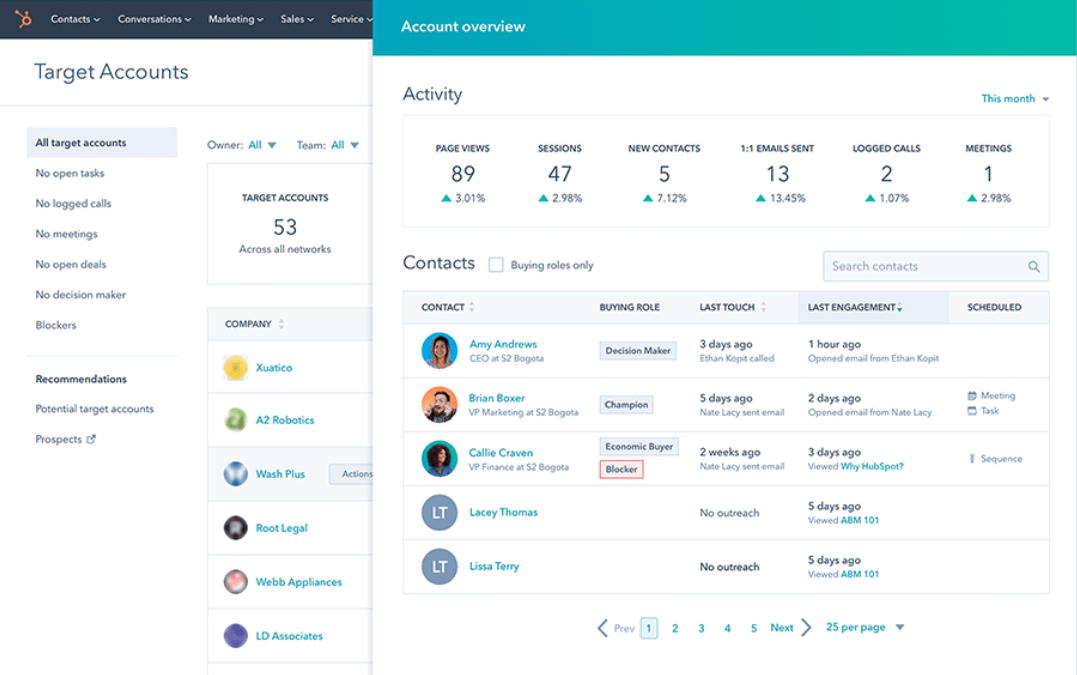Click the sort arrows on Last Touch column

pos(763,307)
